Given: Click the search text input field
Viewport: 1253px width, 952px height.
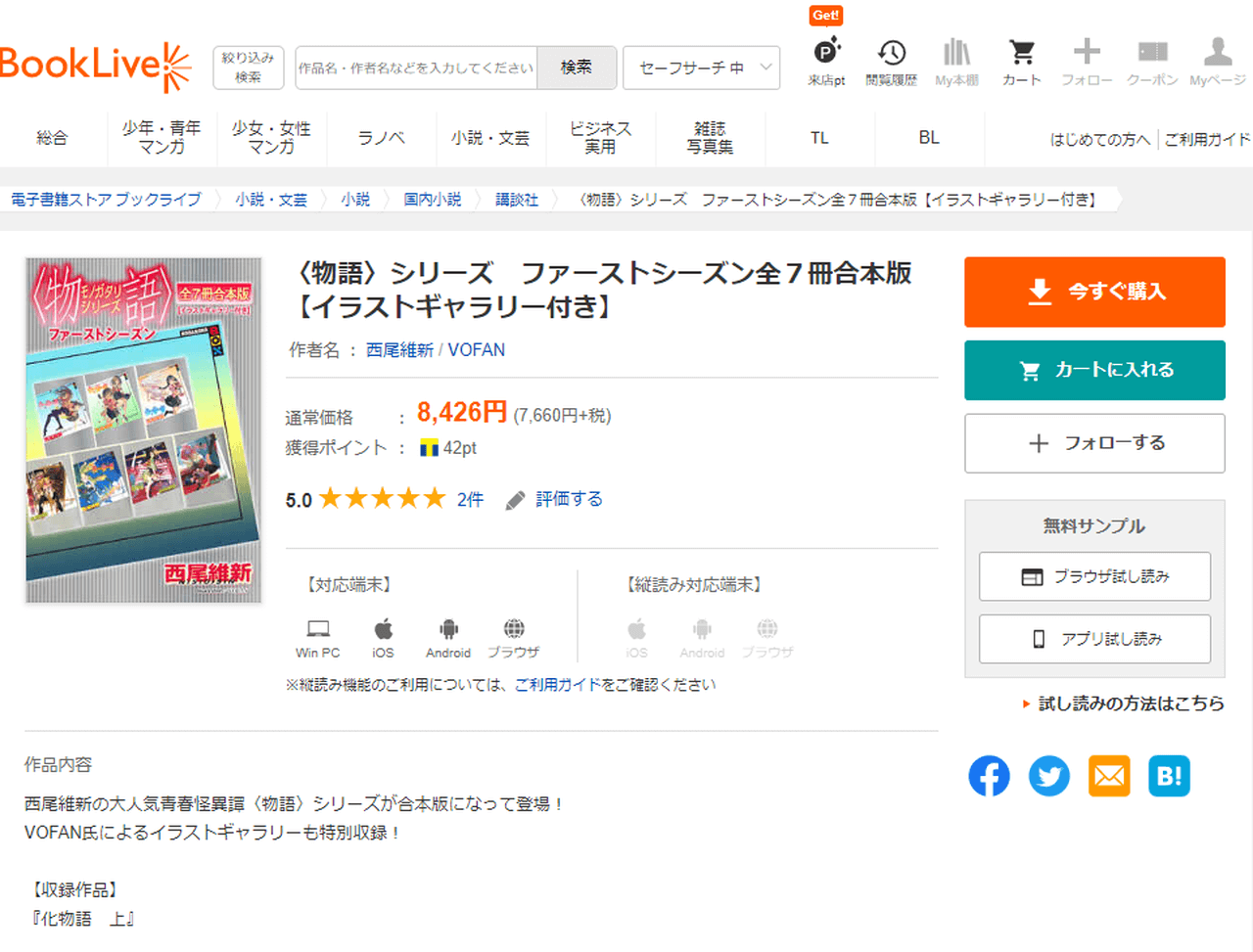Looking at the screenshot, I should (x=416, y=68).
